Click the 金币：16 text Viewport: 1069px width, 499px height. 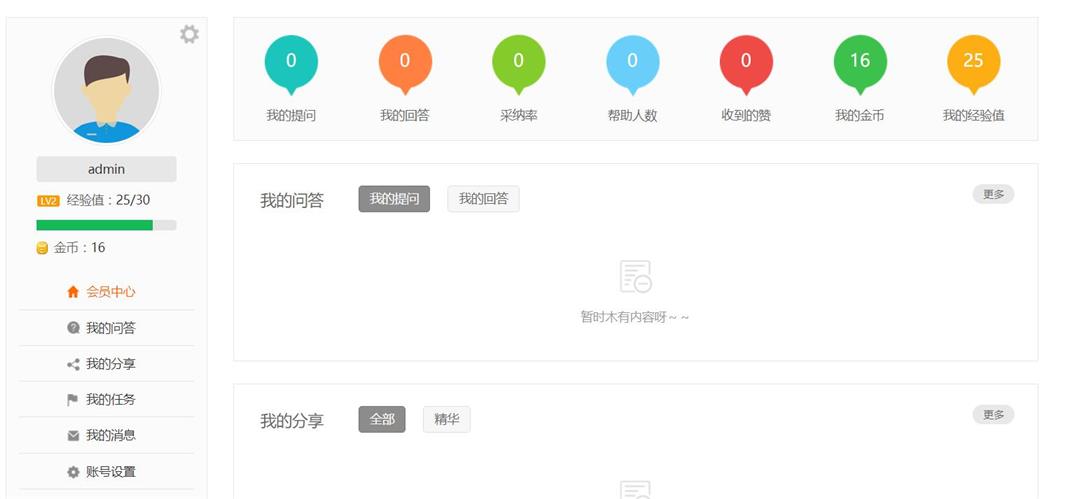(x=80, y=247)
